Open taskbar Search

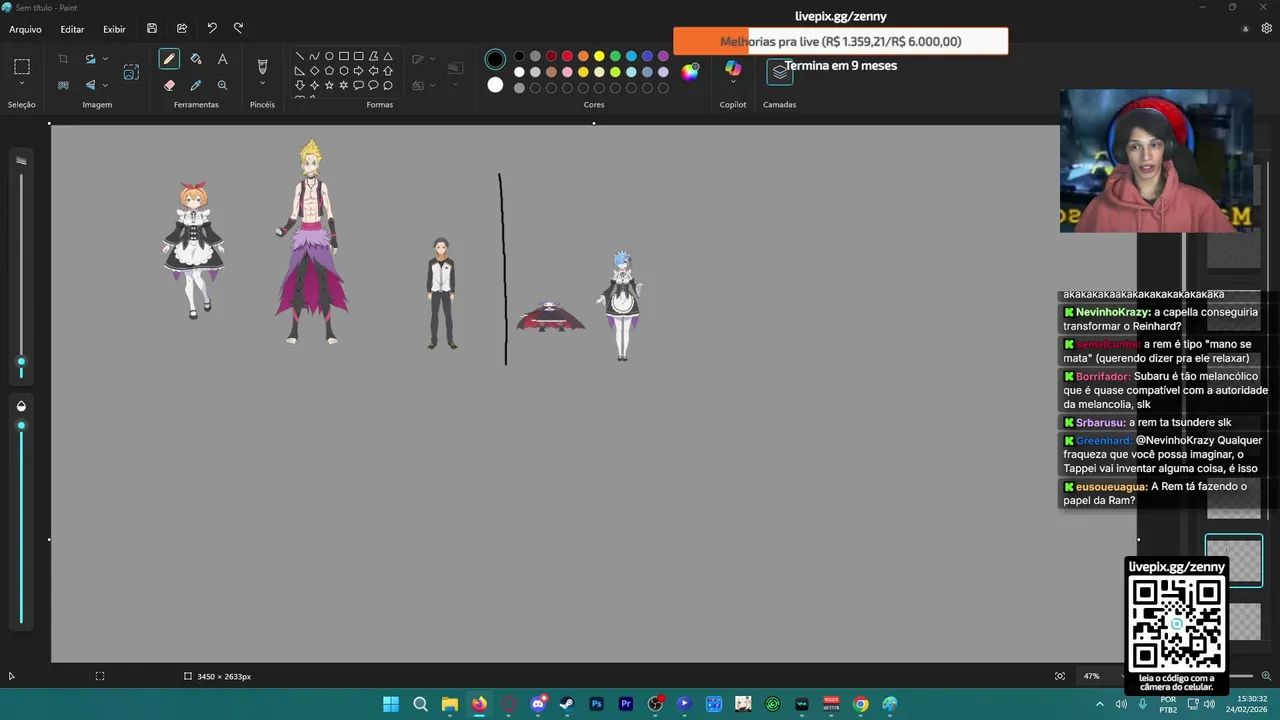(420, 704)
